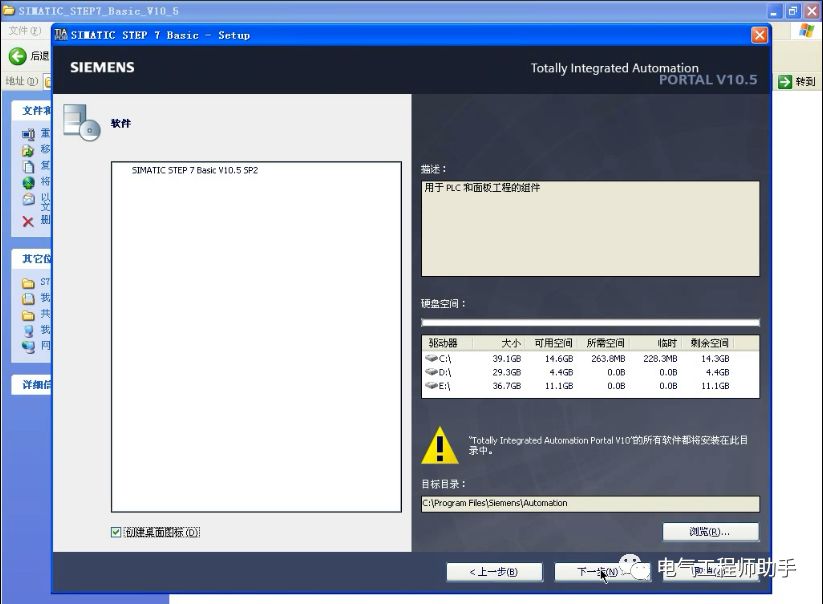The image size is (823, 604).
Task: Click Explorer sidebar move file icon
Action: tap(28, 151)
